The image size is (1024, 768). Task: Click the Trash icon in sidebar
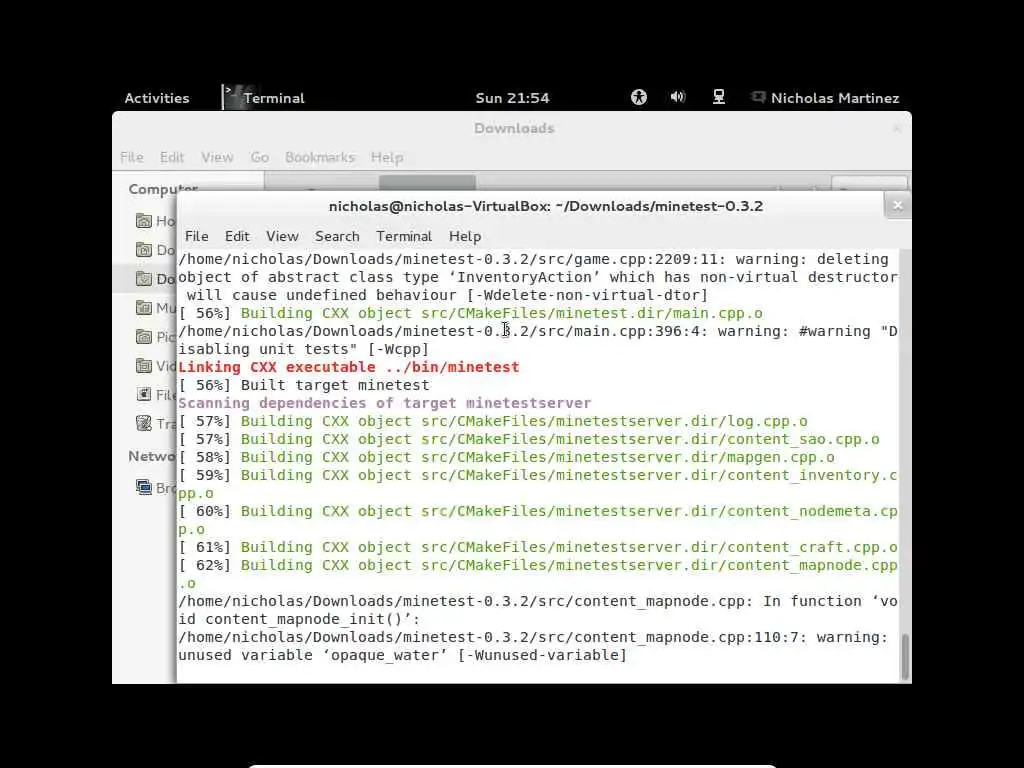[144, 423]
